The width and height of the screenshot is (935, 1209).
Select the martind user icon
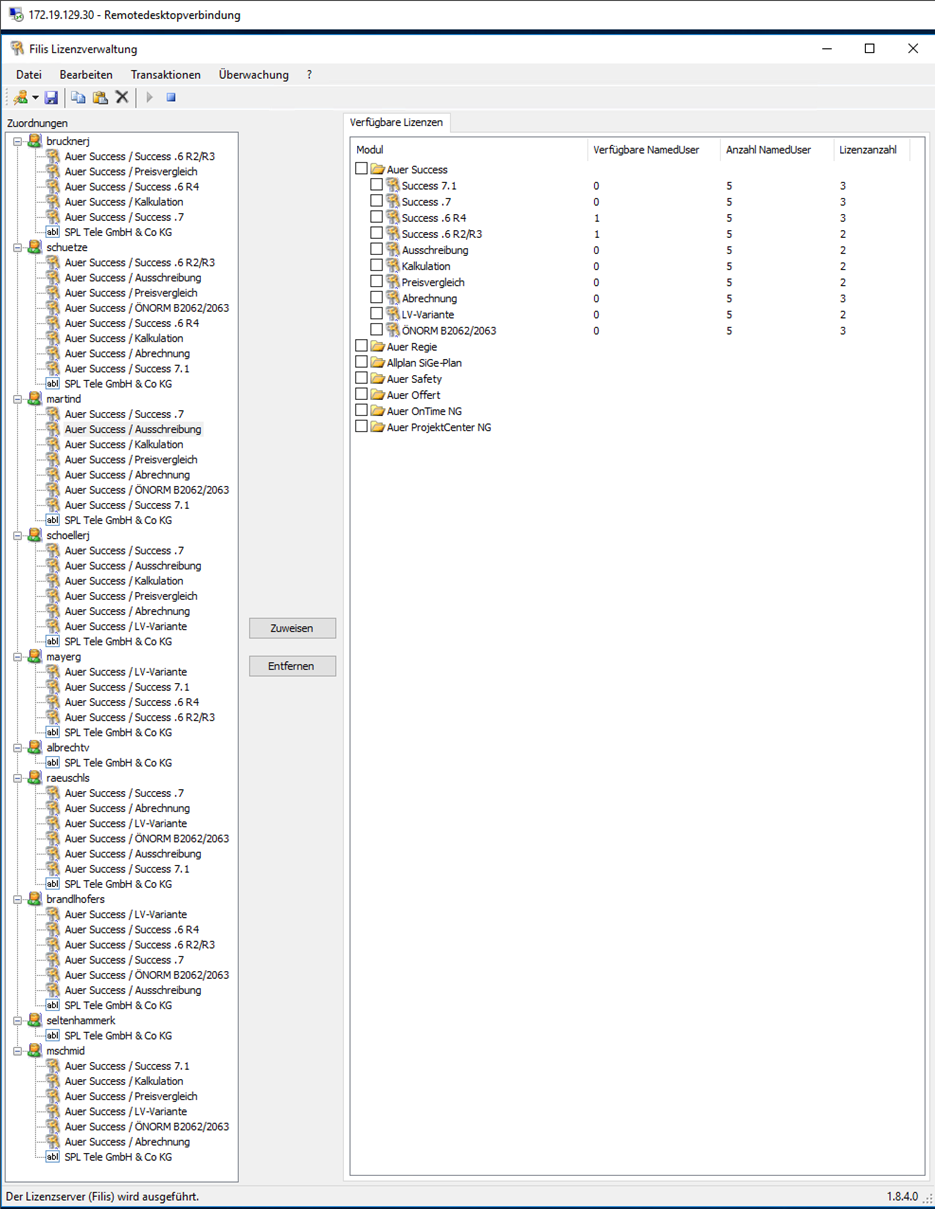click(35, 399)
